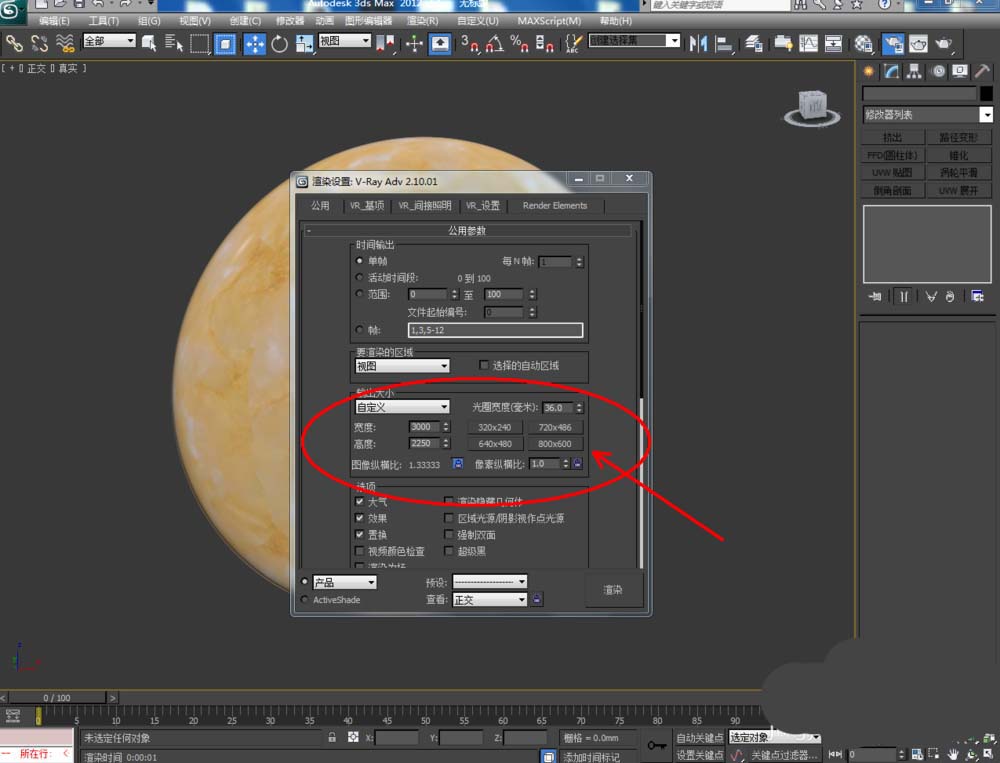Expand the 要渲染的区域 视图 dropdown

coord(403,366)
